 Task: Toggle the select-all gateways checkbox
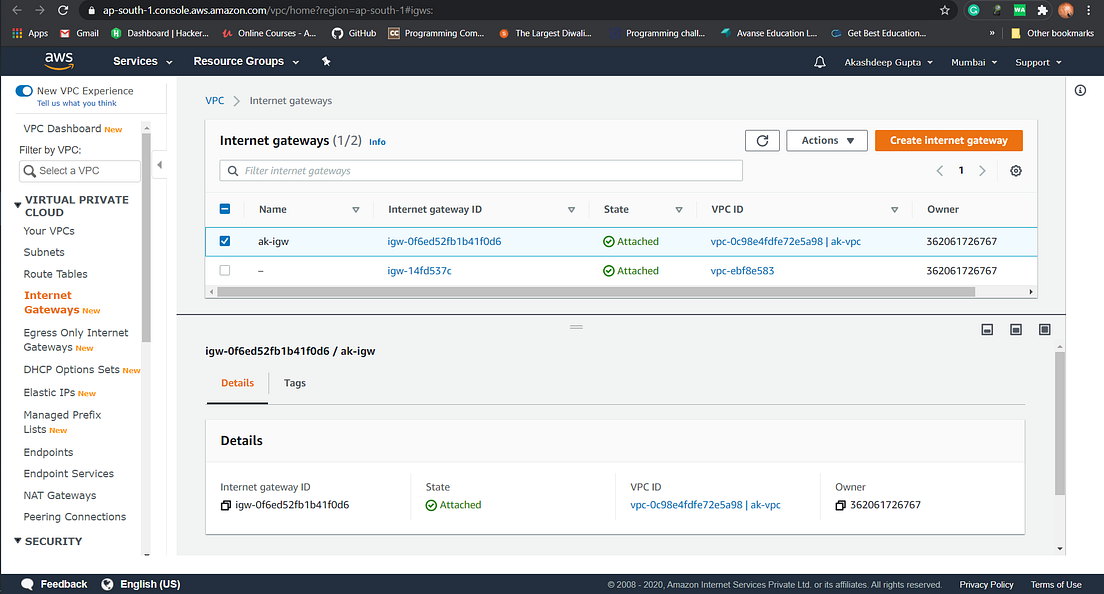224,209
